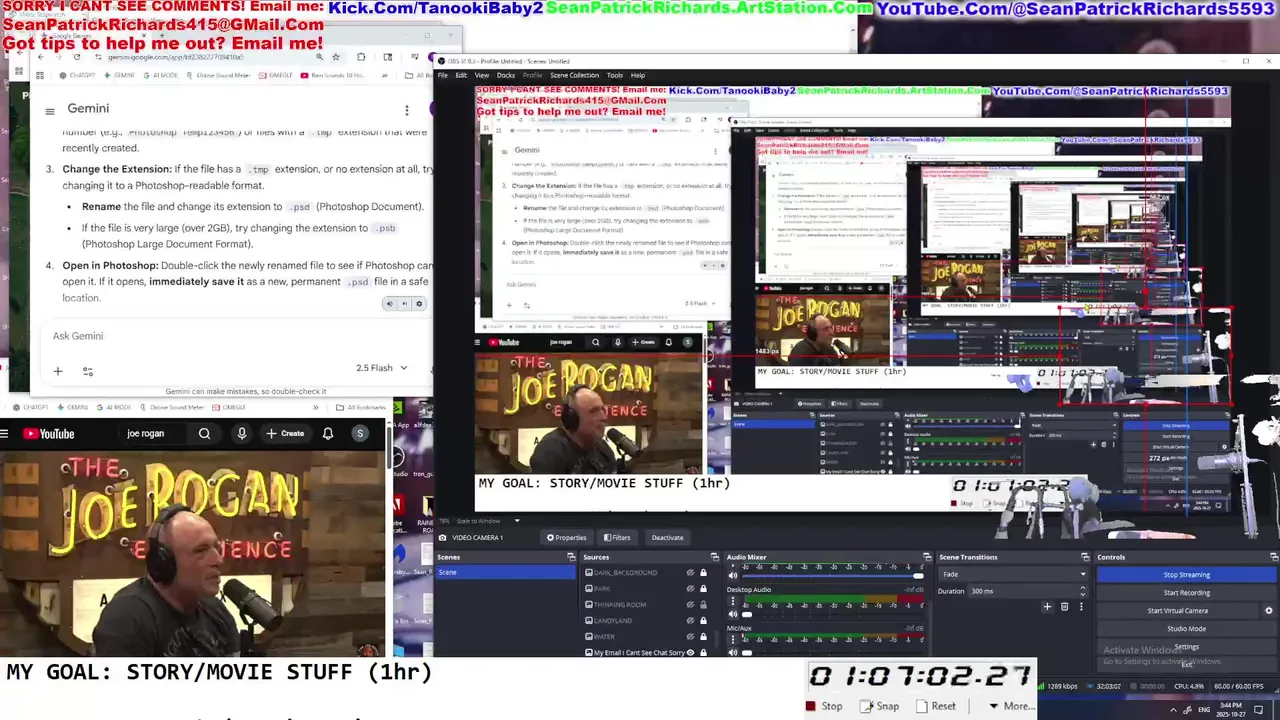This screenshot has height=720, width=1280.
Task: Stop Streaming in OBS Controls
Action: click(x=1186, y=575)
